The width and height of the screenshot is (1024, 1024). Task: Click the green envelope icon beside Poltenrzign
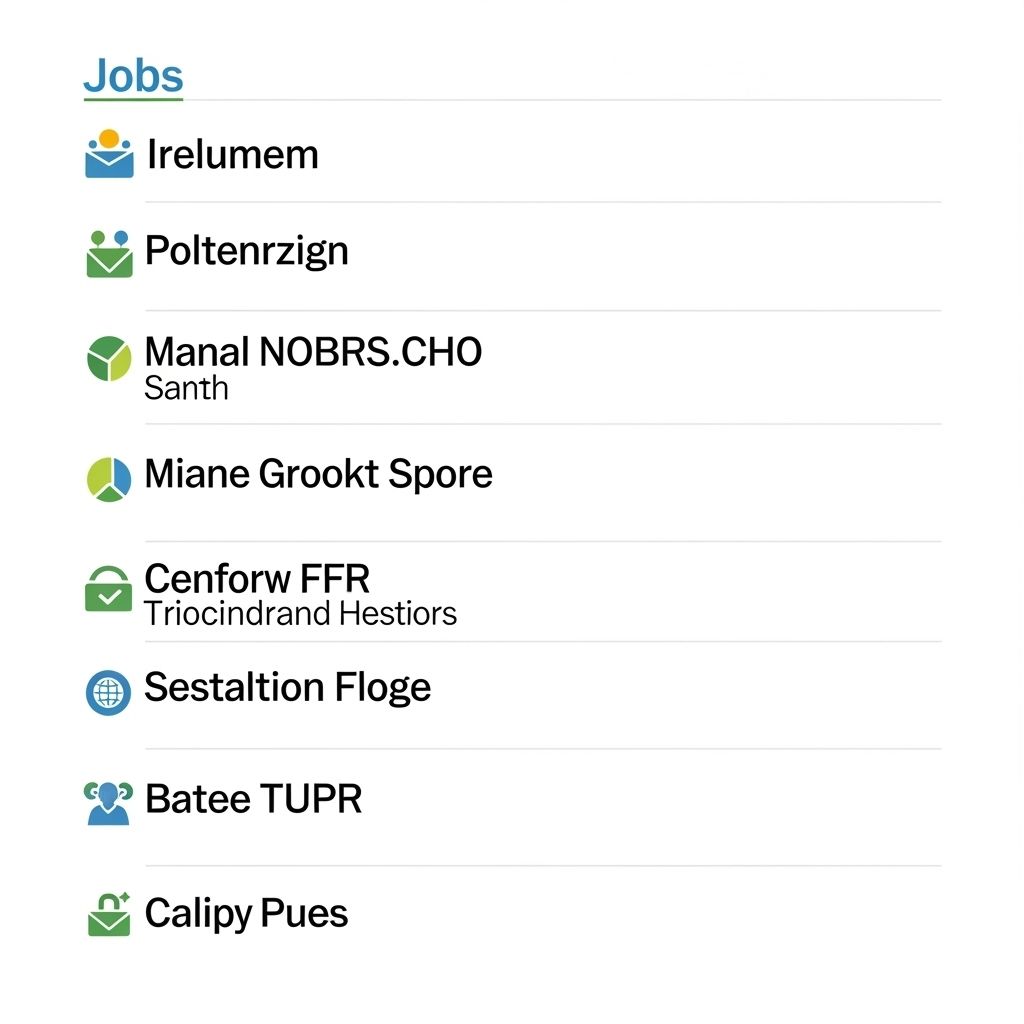coord(109,254)
